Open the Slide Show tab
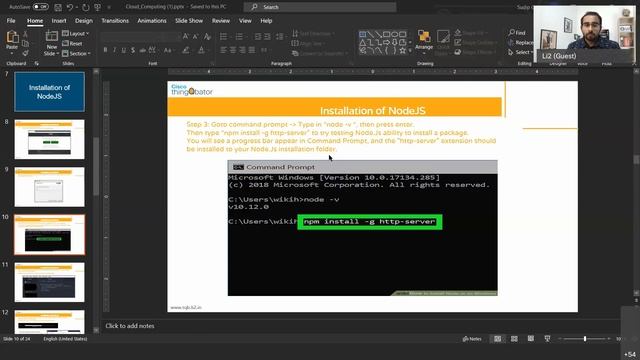The image size is (640, 360). pos(189,20)
